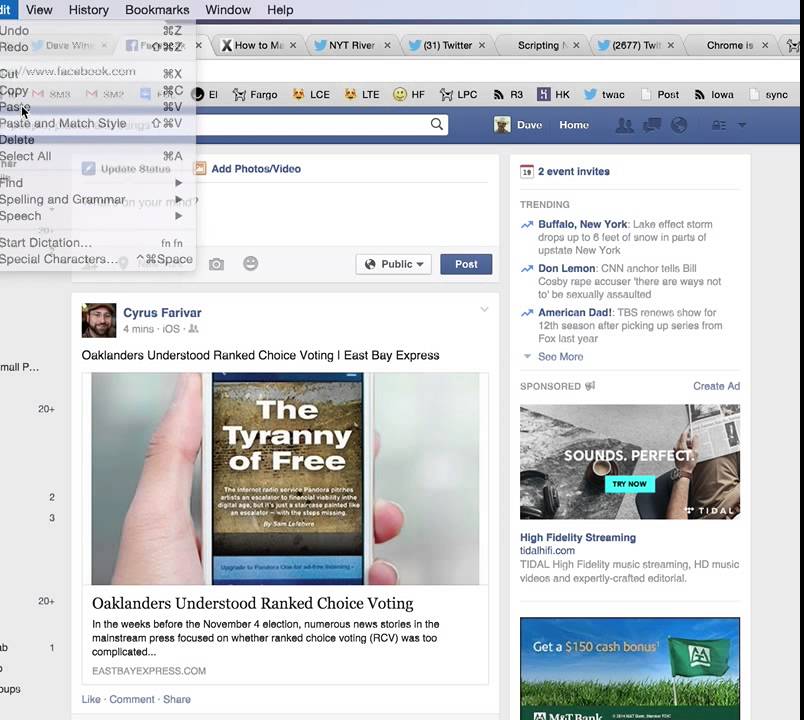The image size is (804, 720).
Task: Open Facebook messages icon
Action: tap(652, 125)
